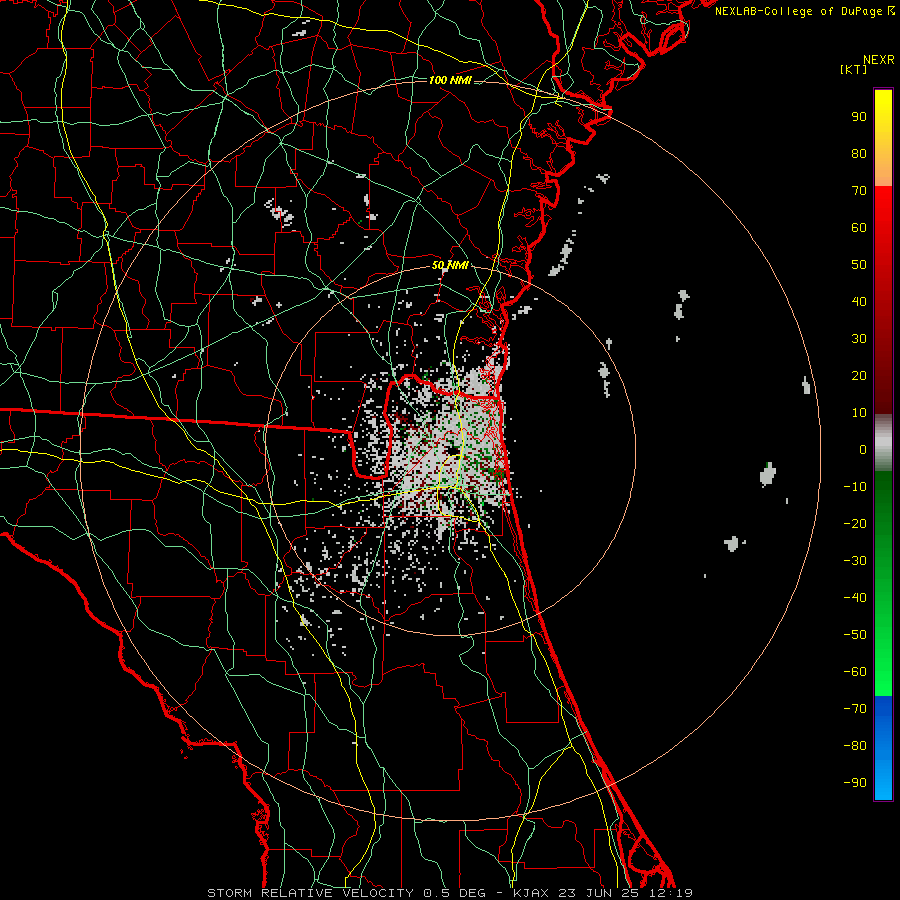The width and height of the screenshot is (900, 900).
Task: Click the NEXR label above the color scale
Action: [x=878, y=60]
